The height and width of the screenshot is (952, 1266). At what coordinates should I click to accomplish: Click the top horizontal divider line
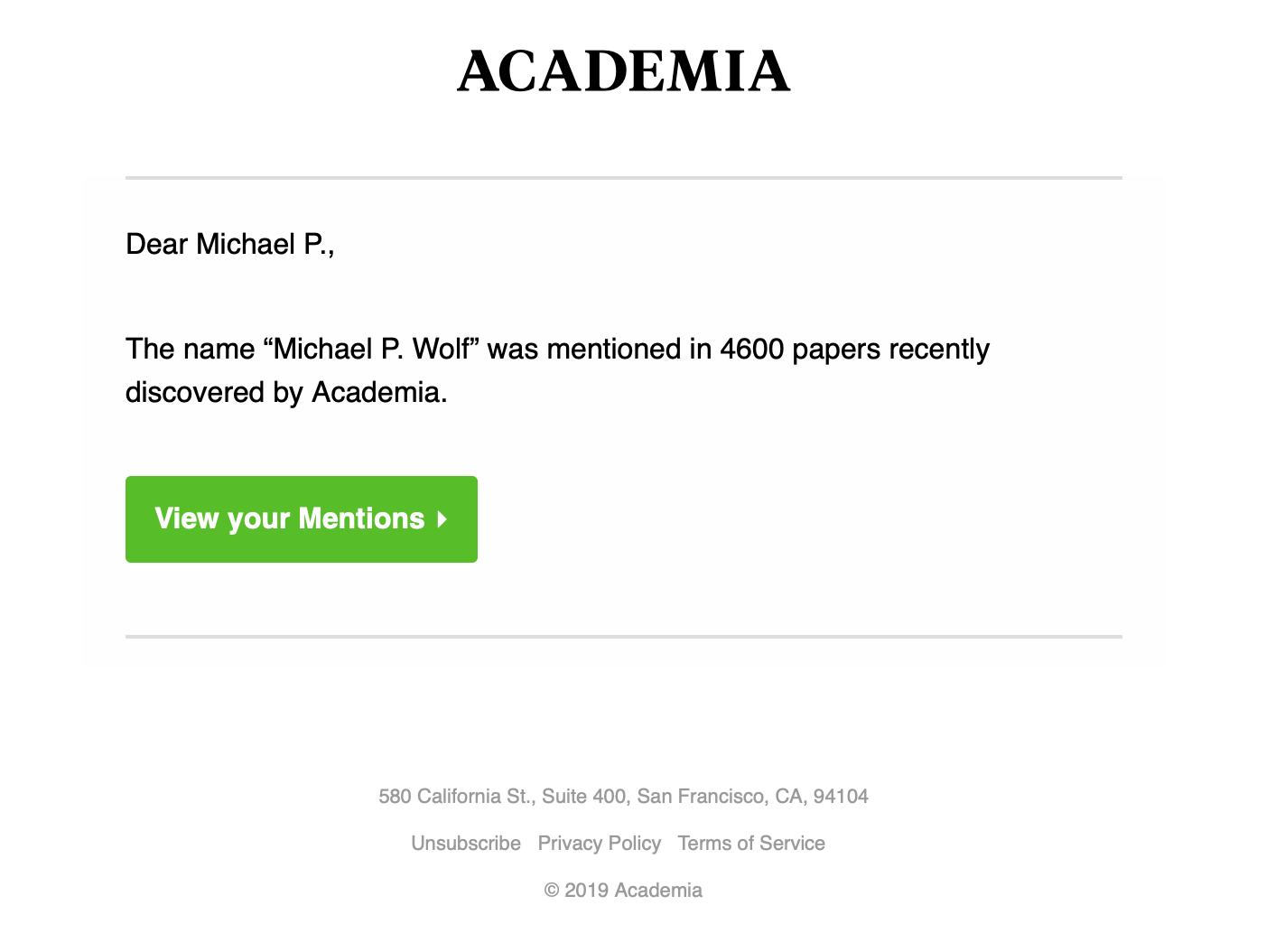tap(623, 178)
